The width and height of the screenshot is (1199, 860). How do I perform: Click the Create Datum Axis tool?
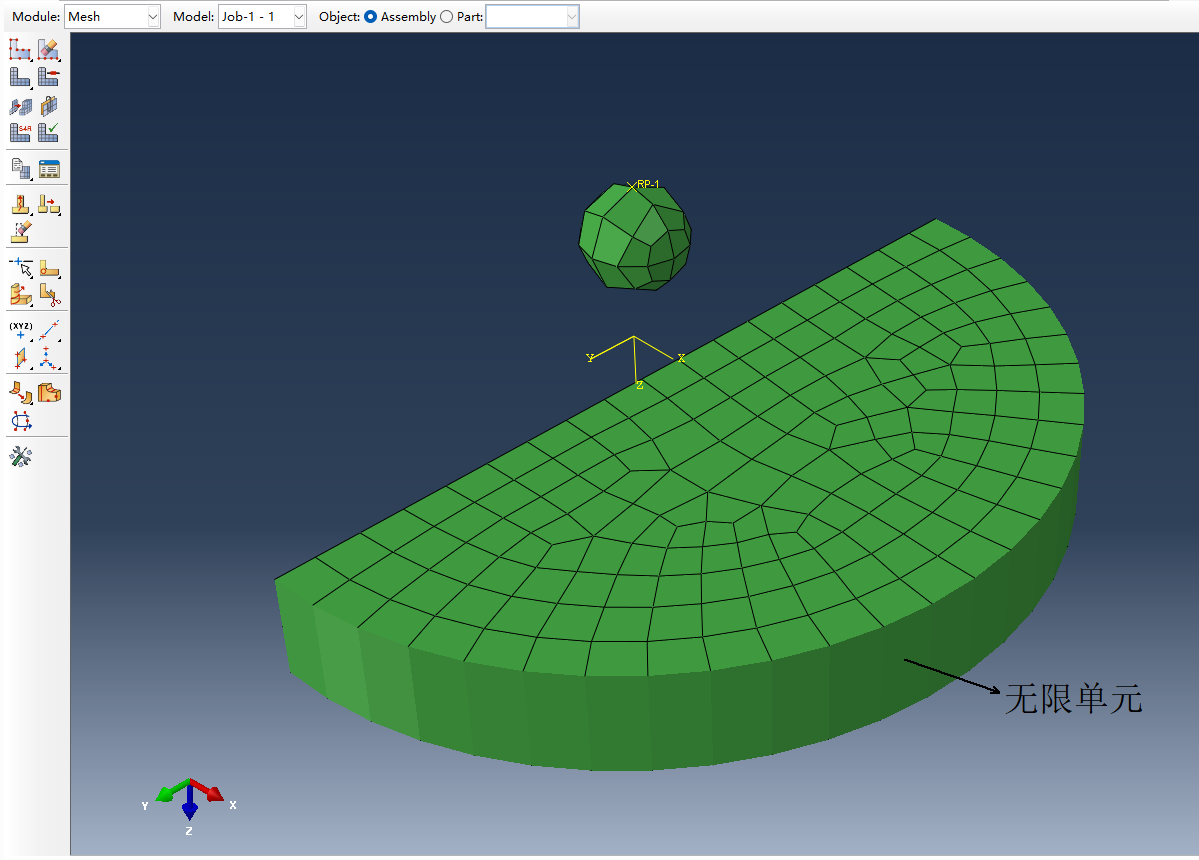point(49,330)
